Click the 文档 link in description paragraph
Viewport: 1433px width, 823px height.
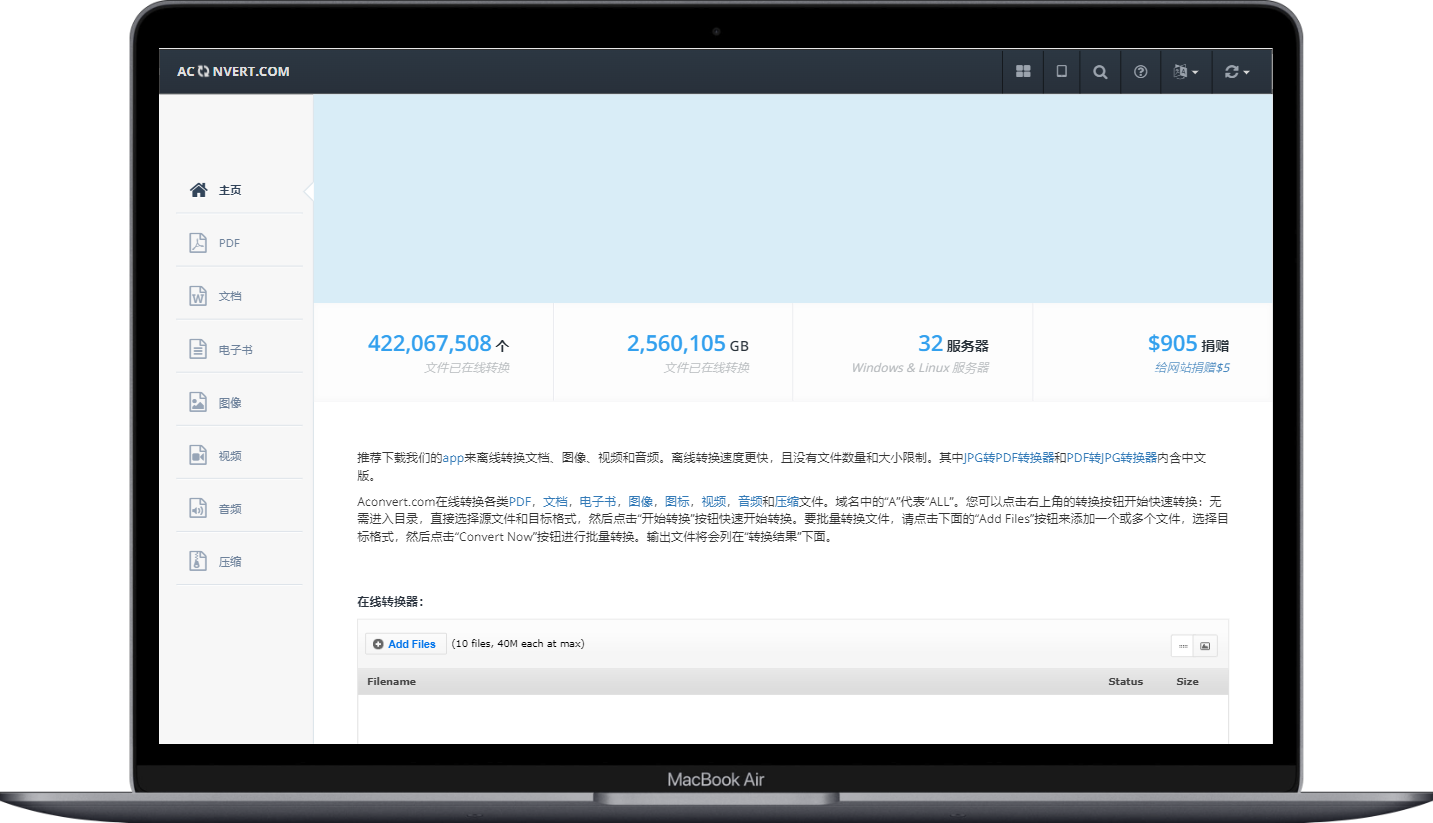pyautogui.click(x=555, y=501)
